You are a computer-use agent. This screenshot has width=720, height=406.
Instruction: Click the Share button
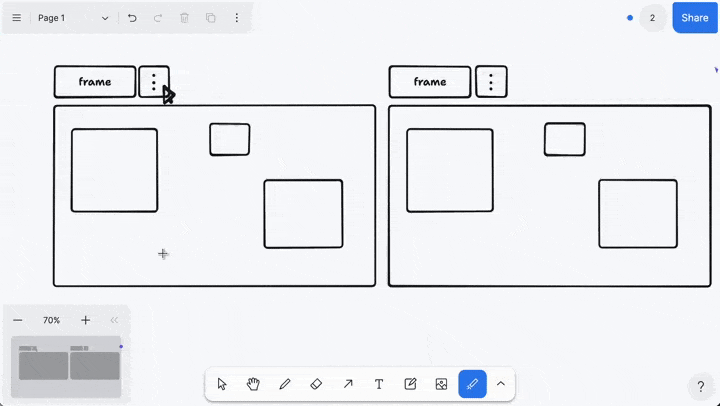pos(695,18)
